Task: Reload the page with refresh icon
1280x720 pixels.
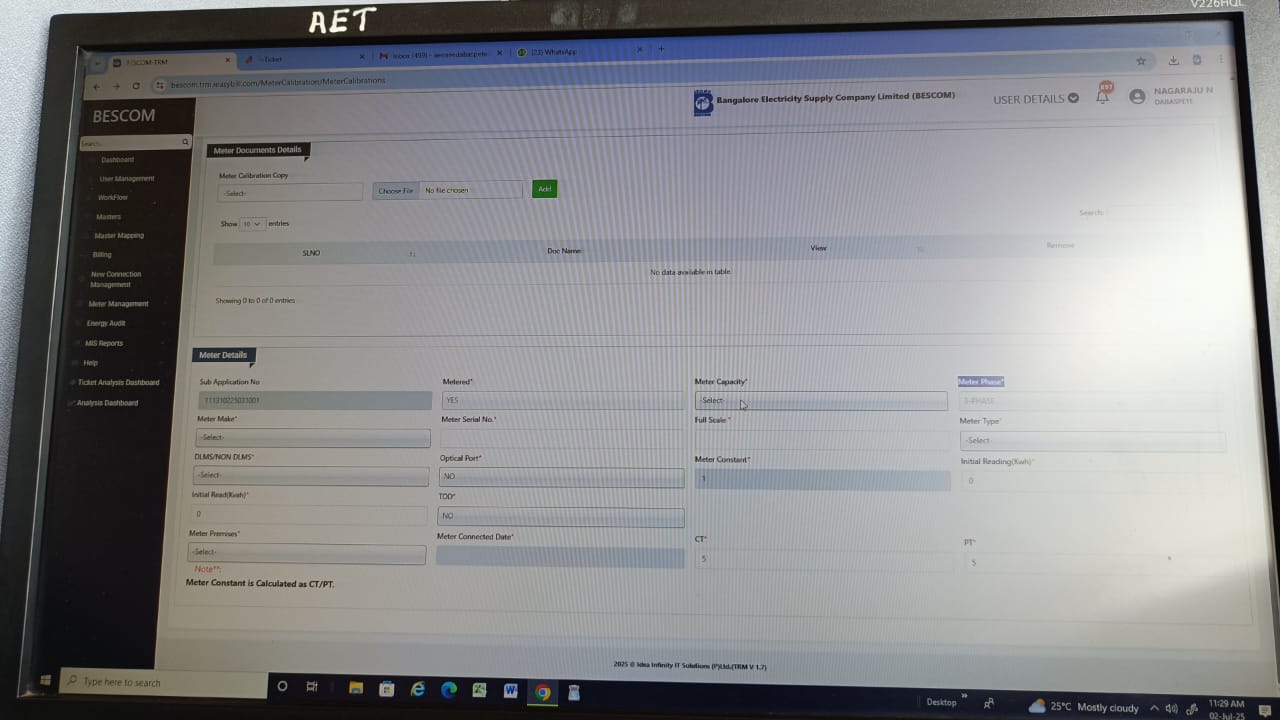Action: (136, 86)
